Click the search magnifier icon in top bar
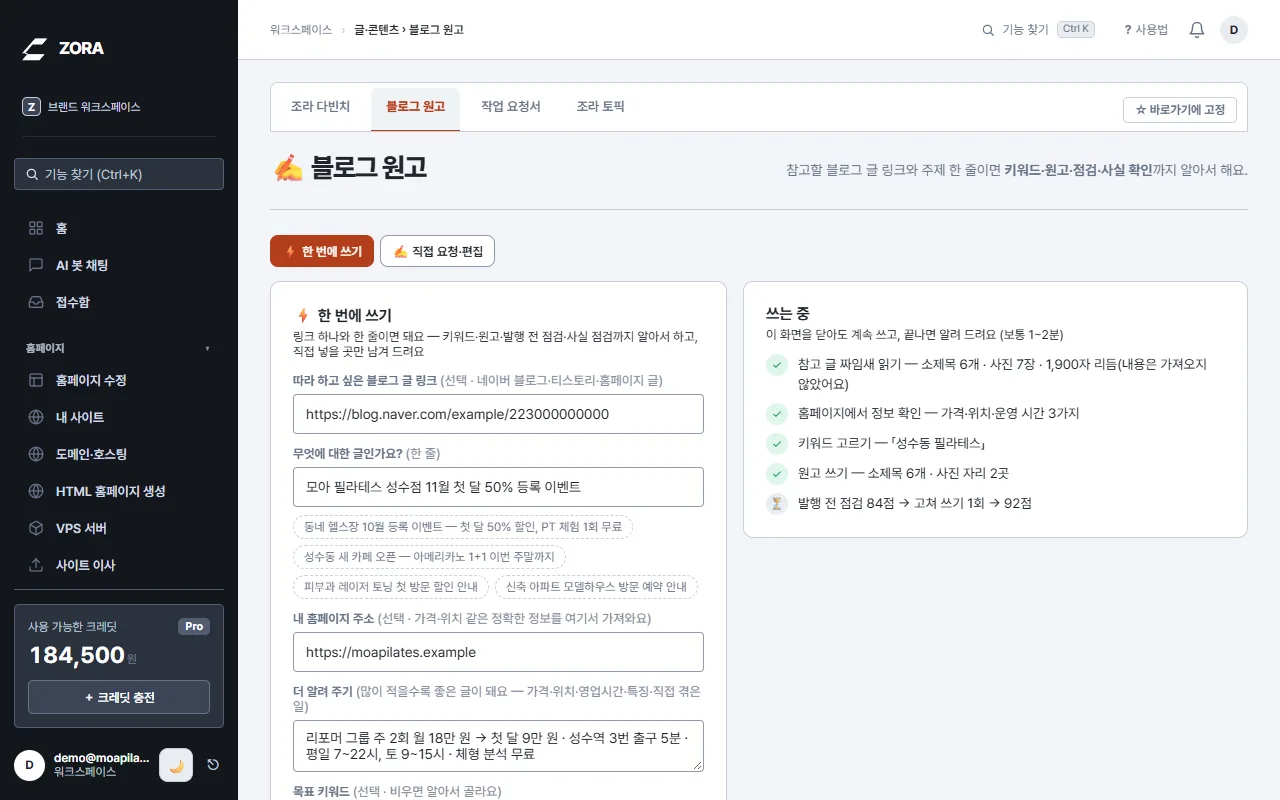 point(988,30)
